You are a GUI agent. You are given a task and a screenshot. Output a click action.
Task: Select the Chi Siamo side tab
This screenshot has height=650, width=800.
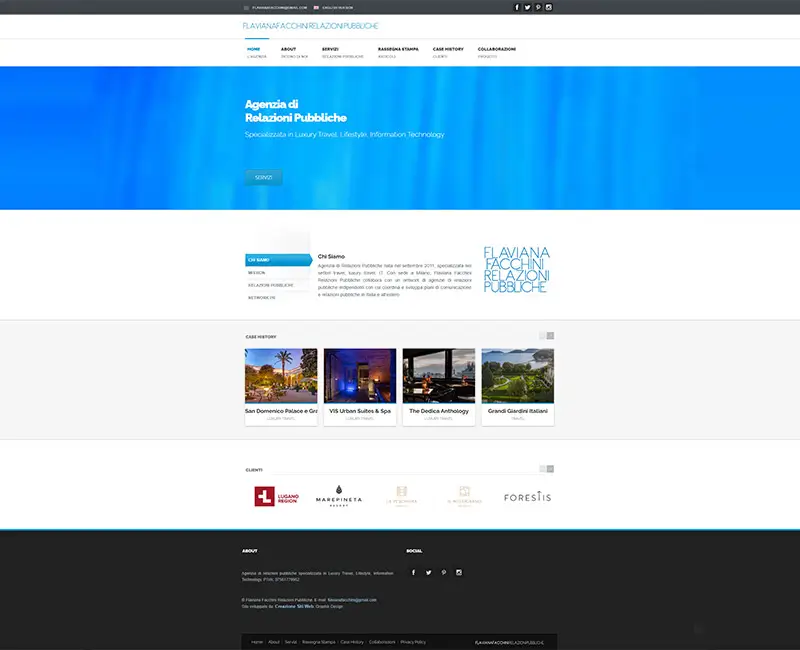click(x=279, y=260)
